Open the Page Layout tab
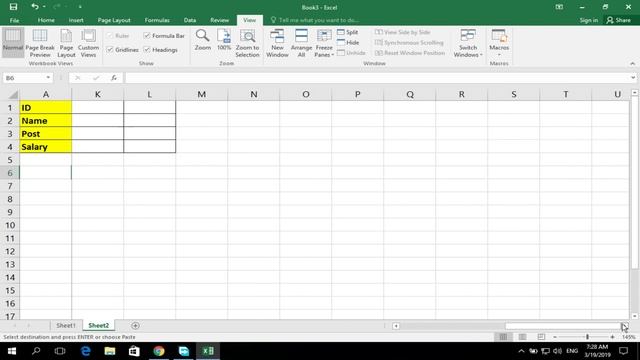Viewport: 640px width, 360px height. pos(114,20)
